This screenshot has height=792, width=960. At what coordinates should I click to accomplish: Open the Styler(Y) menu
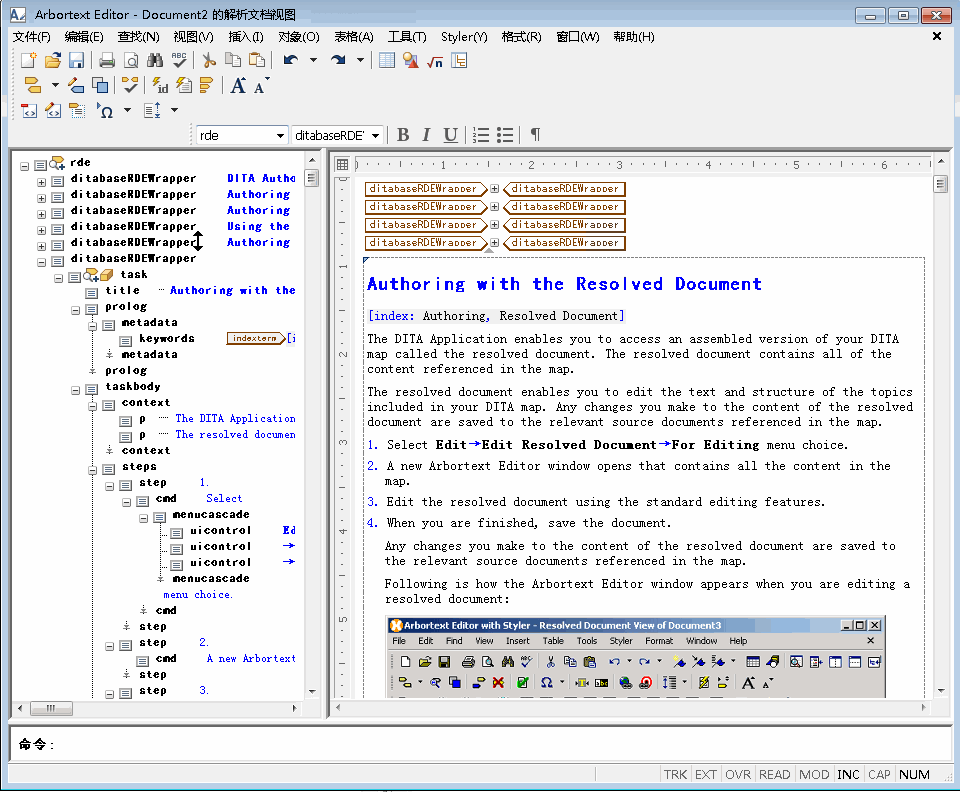[x=464, y=37]
